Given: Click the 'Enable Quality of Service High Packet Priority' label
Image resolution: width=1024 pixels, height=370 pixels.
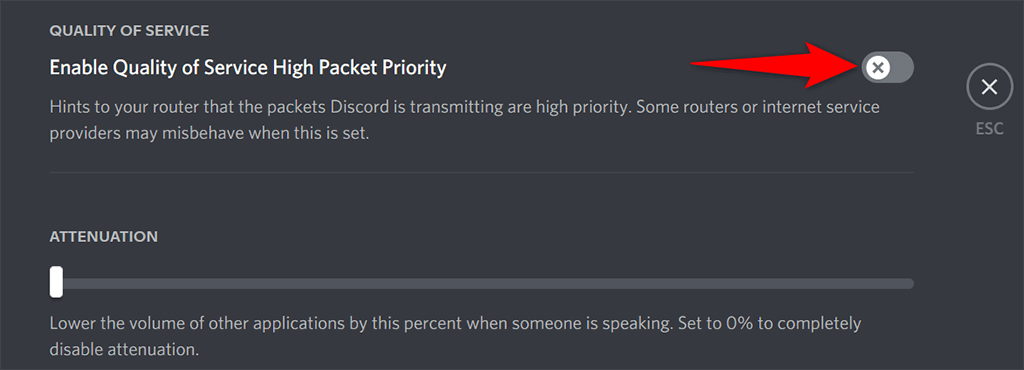Looking at the screenshot, I should [x=248, y=67].
